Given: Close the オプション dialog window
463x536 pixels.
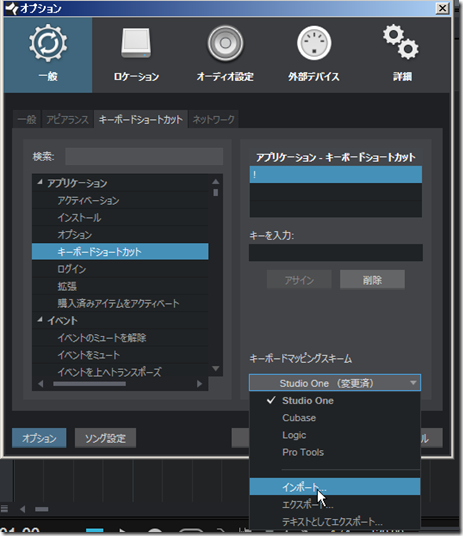Looking at the screenshot, I should [x=442, y=8].
